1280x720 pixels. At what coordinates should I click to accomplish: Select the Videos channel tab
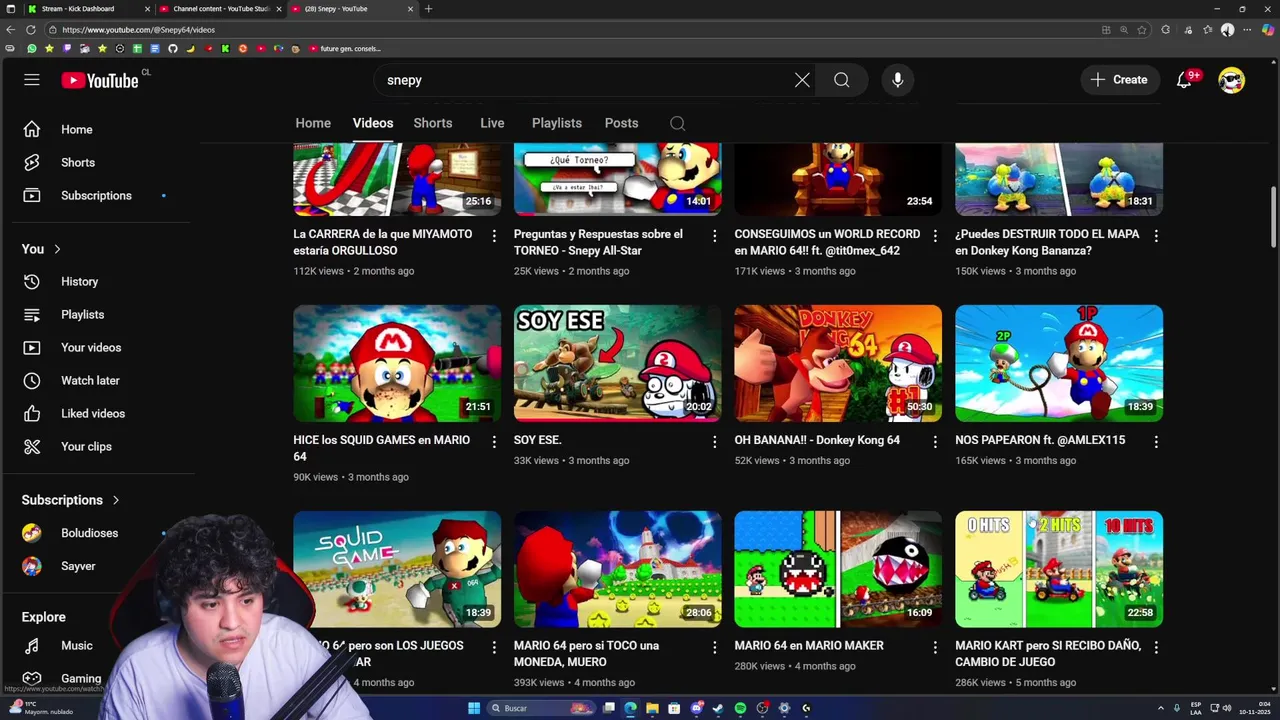(373, 123)
